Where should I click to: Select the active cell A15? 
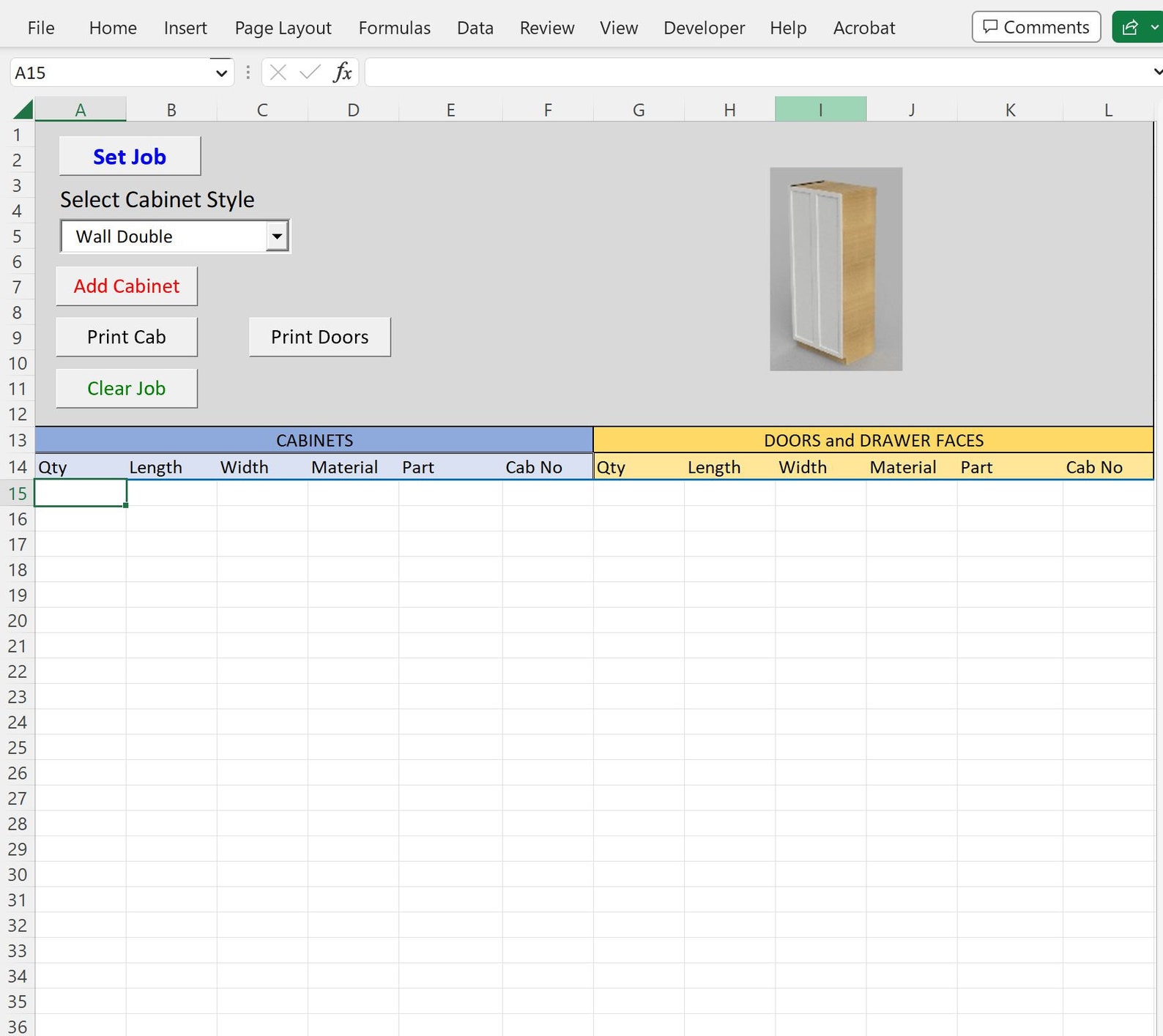[x=81, y=493]
